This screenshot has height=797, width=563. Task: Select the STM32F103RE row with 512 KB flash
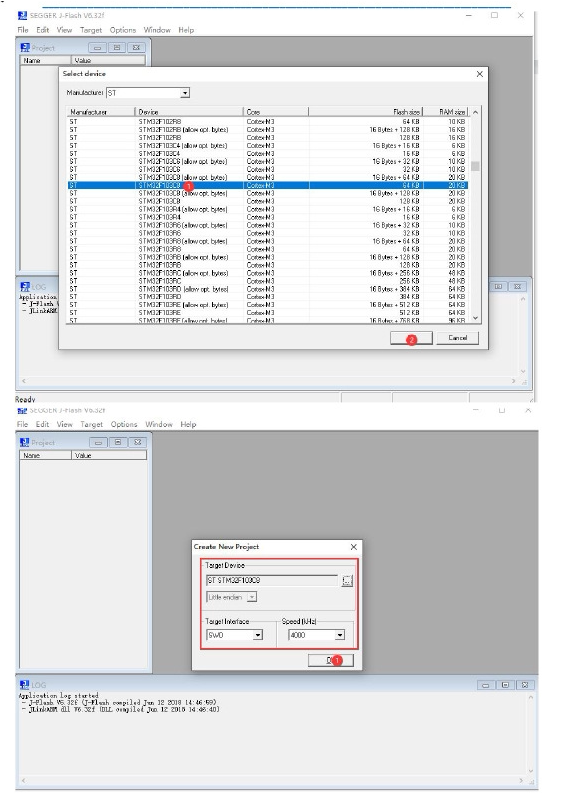[x=268, y=313]
